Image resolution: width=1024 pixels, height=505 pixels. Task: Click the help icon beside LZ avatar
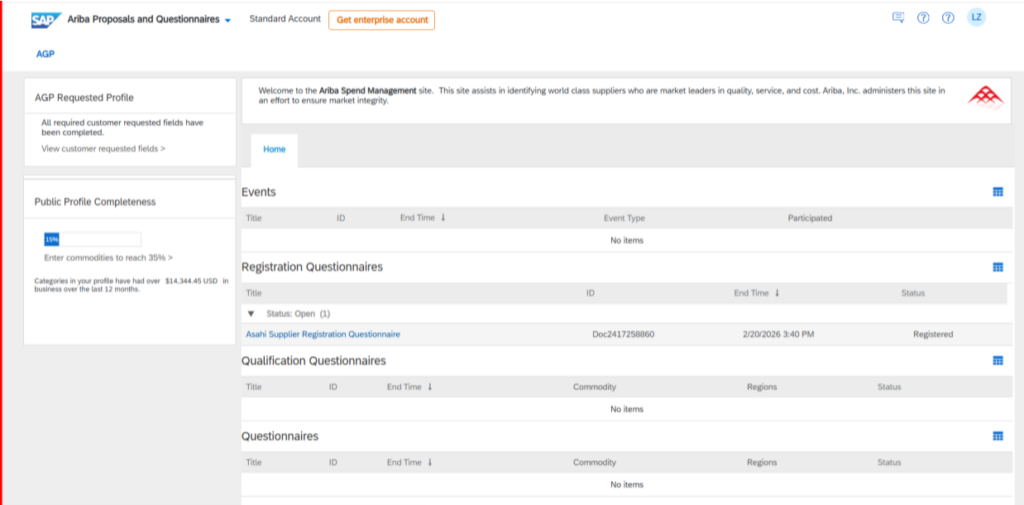pos(948,18)
